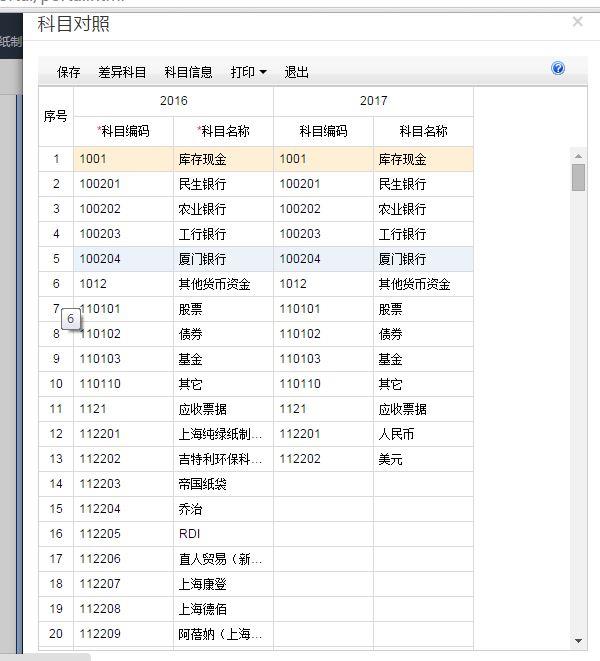This screenshot has height=661, width=600.
Task: Click row number 16 in 序号 column
Action: 56,534
